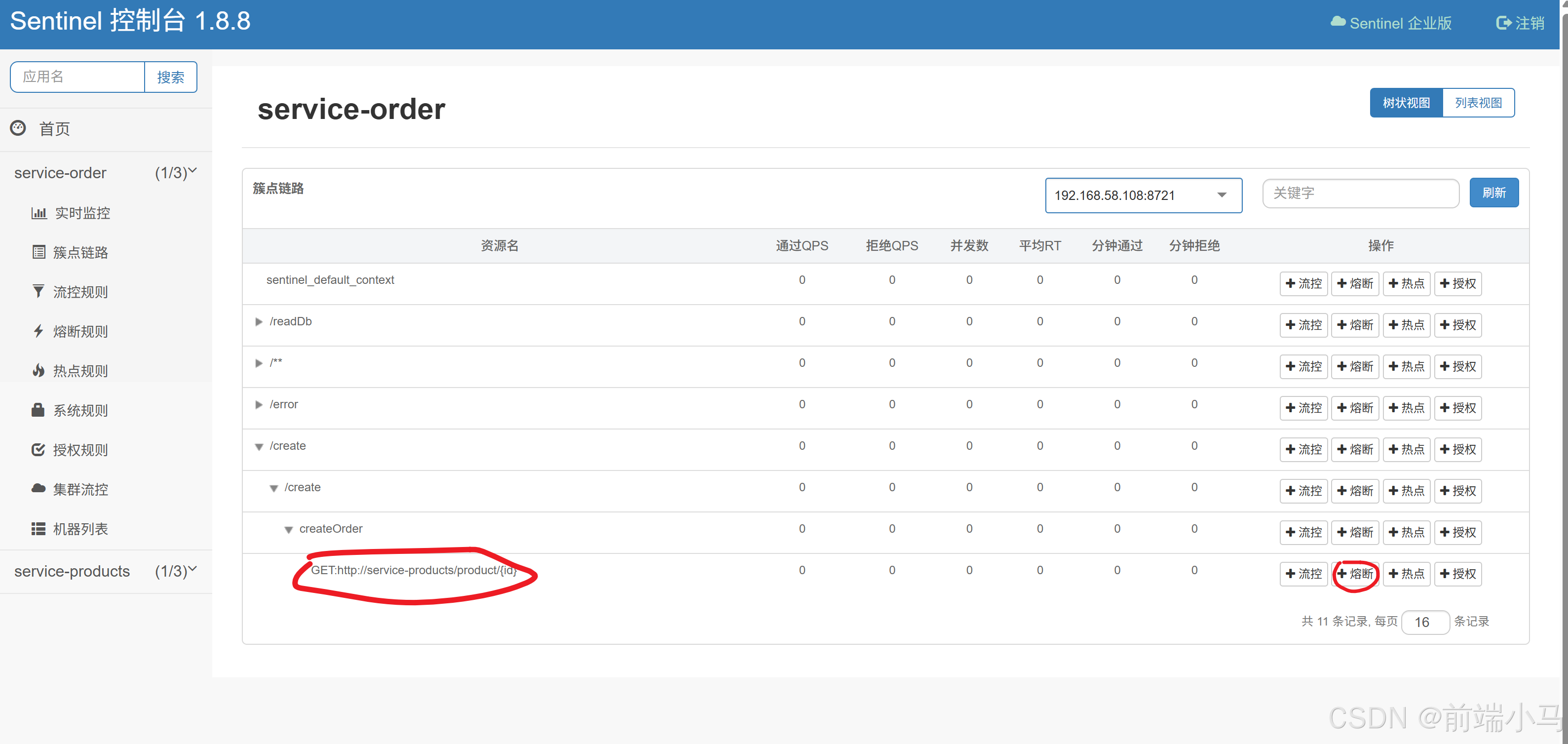Switch to 列表视图 tab
This screenshot has width=1568, height=744.
[x=1478, y=103]
